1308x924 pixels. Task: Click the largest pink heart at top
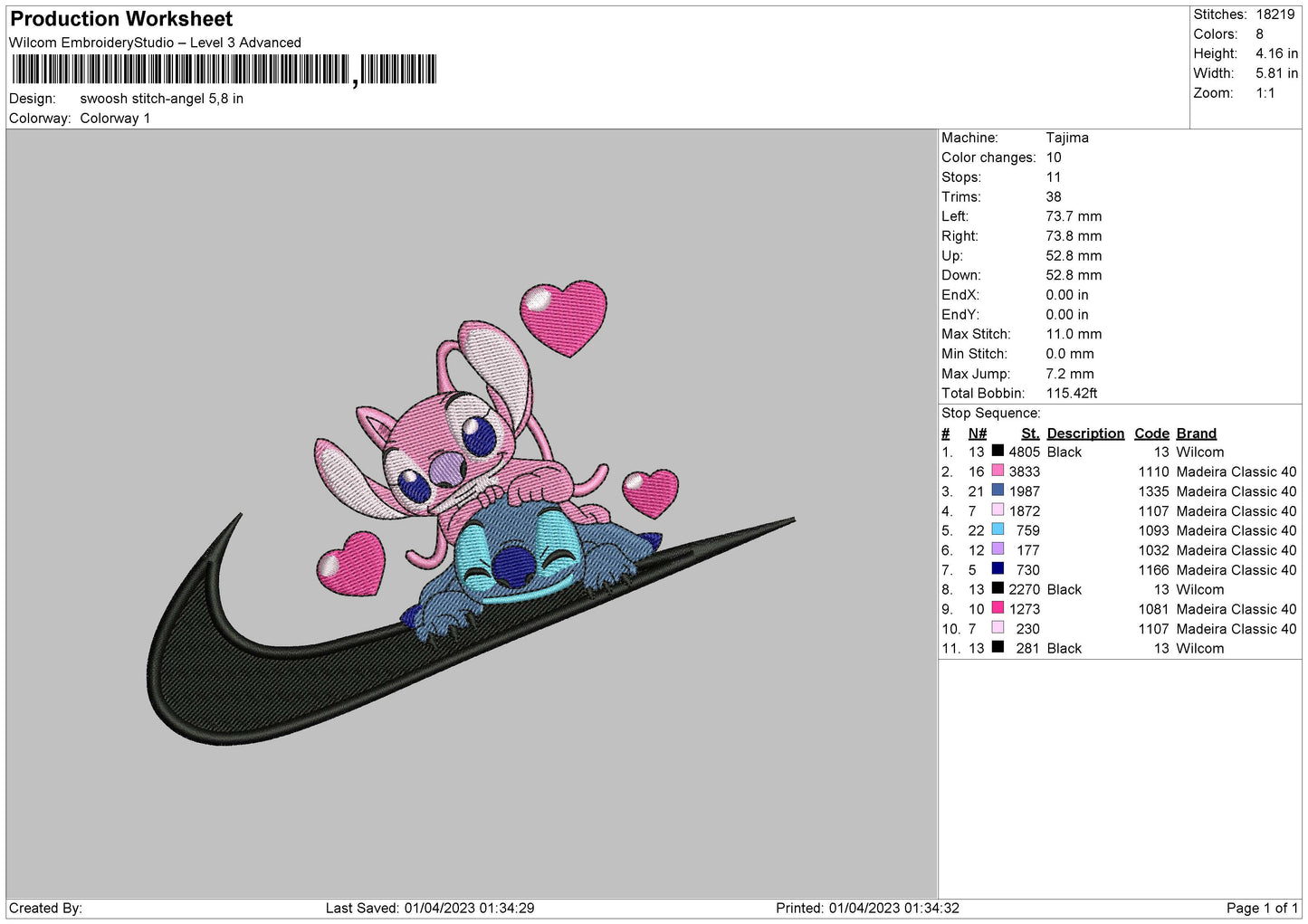(x=564, y=317)
